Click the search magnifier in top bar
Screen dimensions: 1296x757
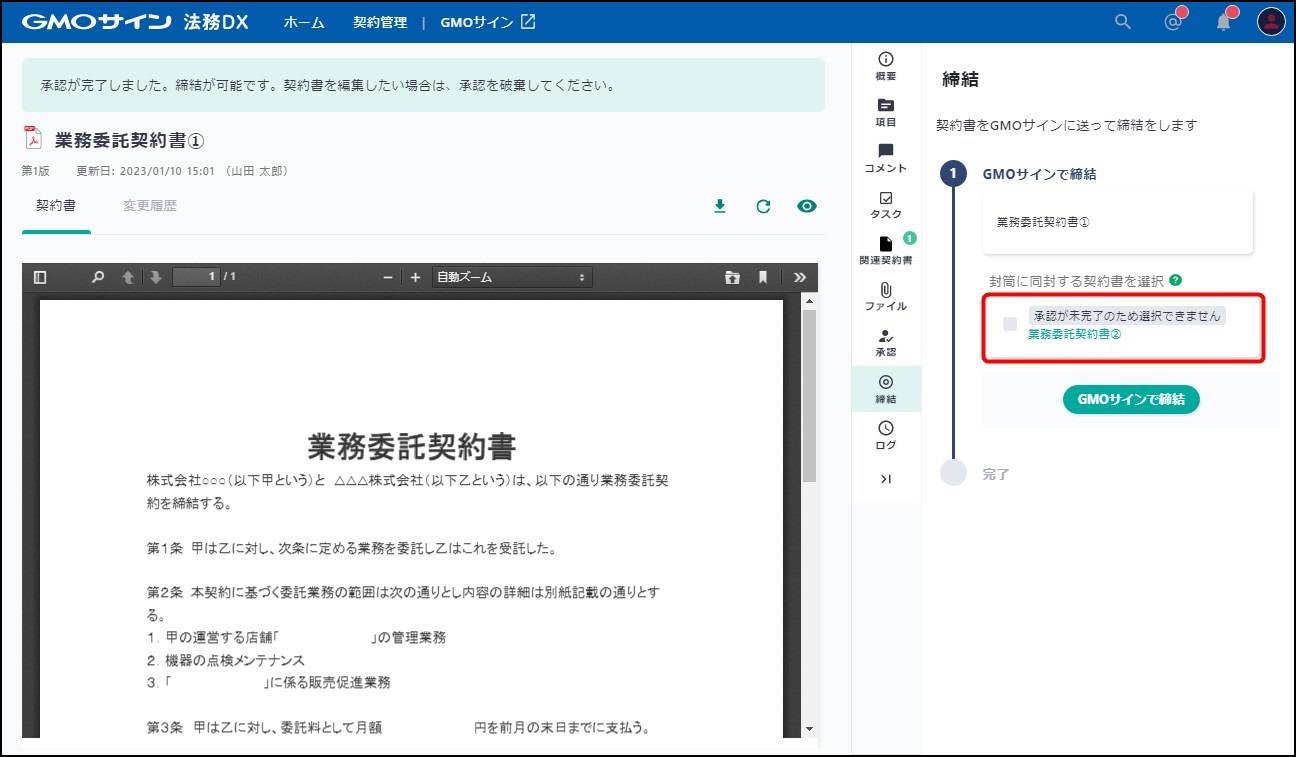[x=1123, y=22]
